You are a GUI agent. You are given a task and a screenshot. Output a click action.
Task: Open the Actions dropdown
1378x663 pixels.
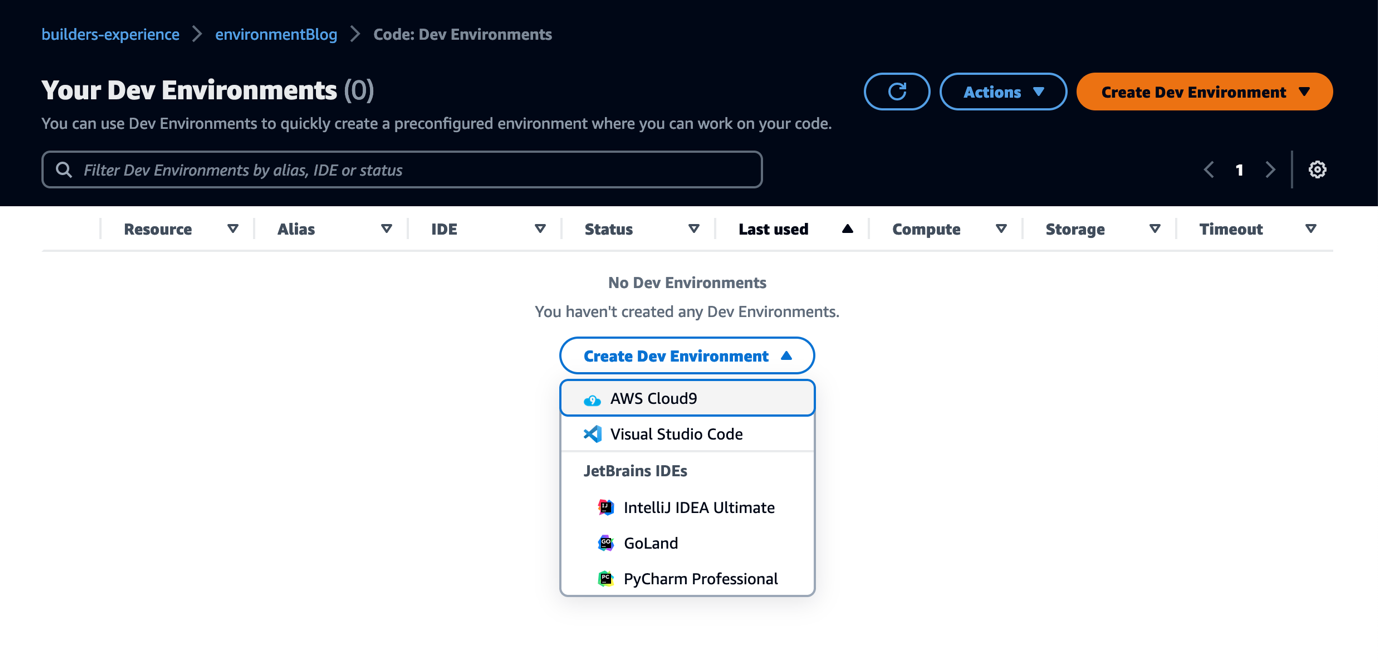[1002, 91]
